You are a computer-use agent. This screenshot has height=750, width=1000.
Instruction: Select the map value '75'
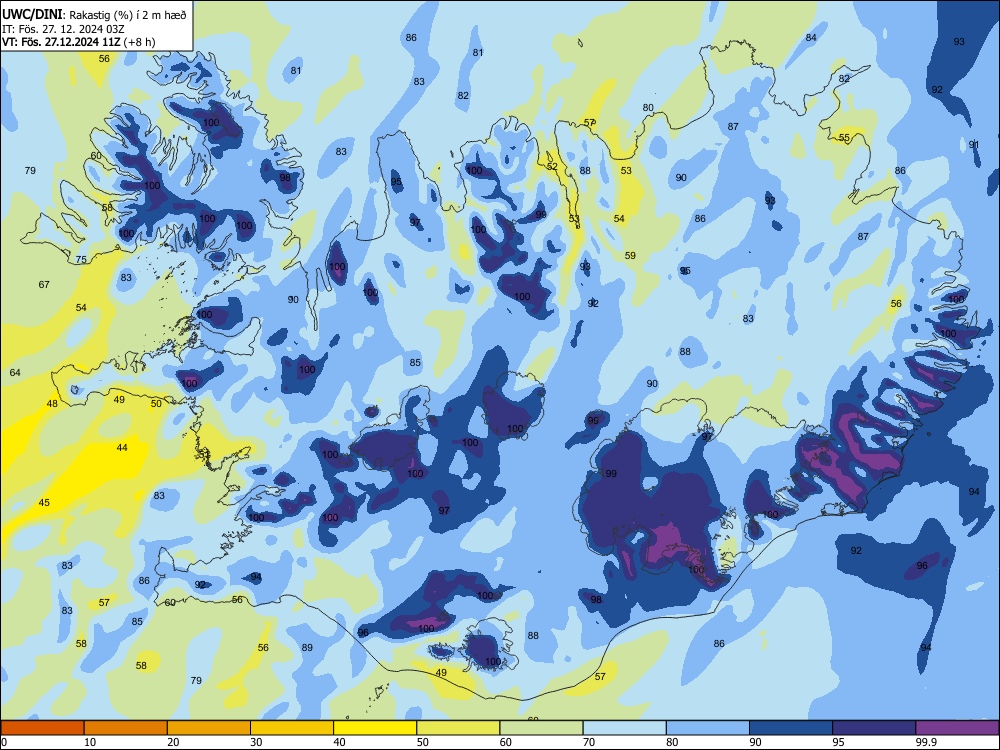[x=81, y=260]
